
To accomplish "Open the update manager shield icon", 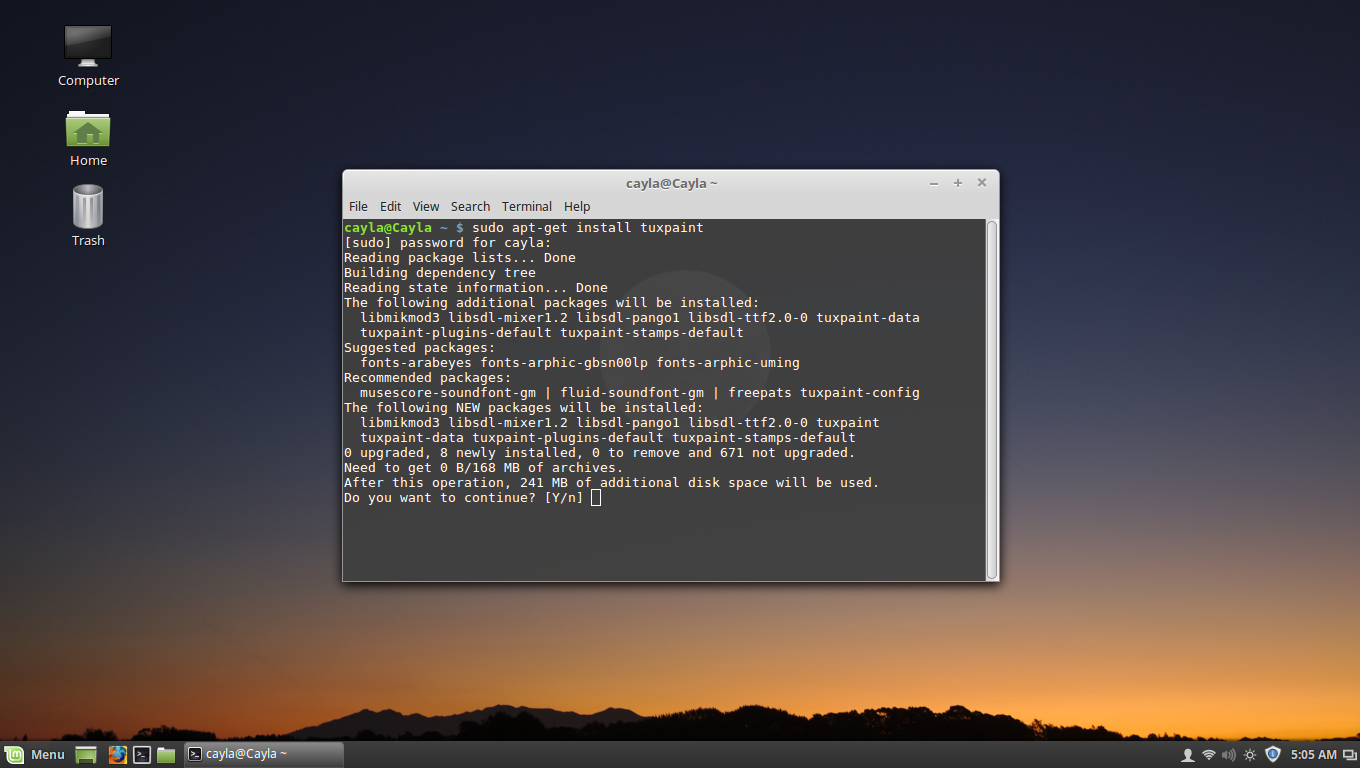I will [x=1272, y=754].
